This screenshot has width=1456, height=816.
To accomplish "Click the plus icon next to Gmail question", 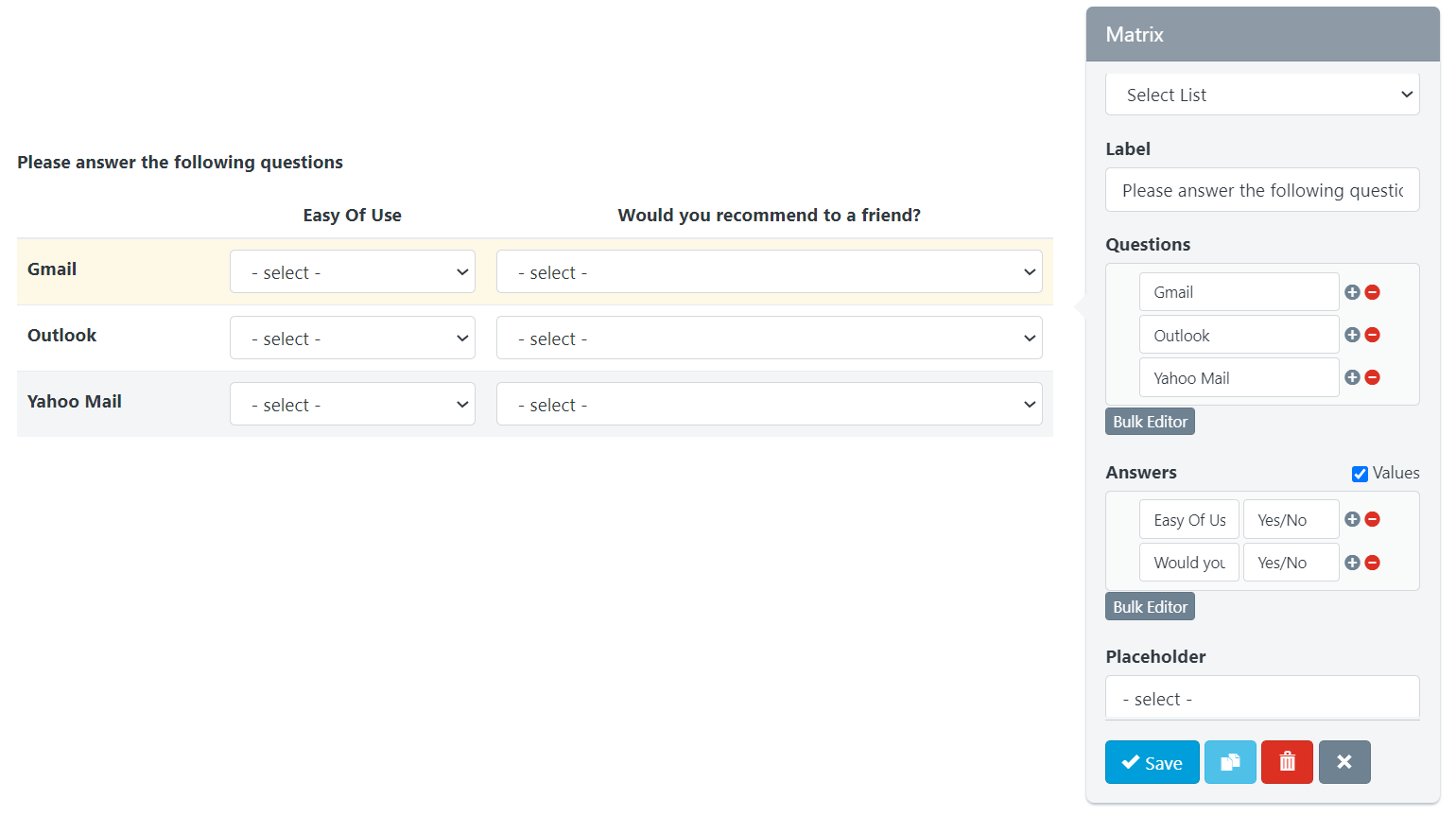I will pos(1352,292).
